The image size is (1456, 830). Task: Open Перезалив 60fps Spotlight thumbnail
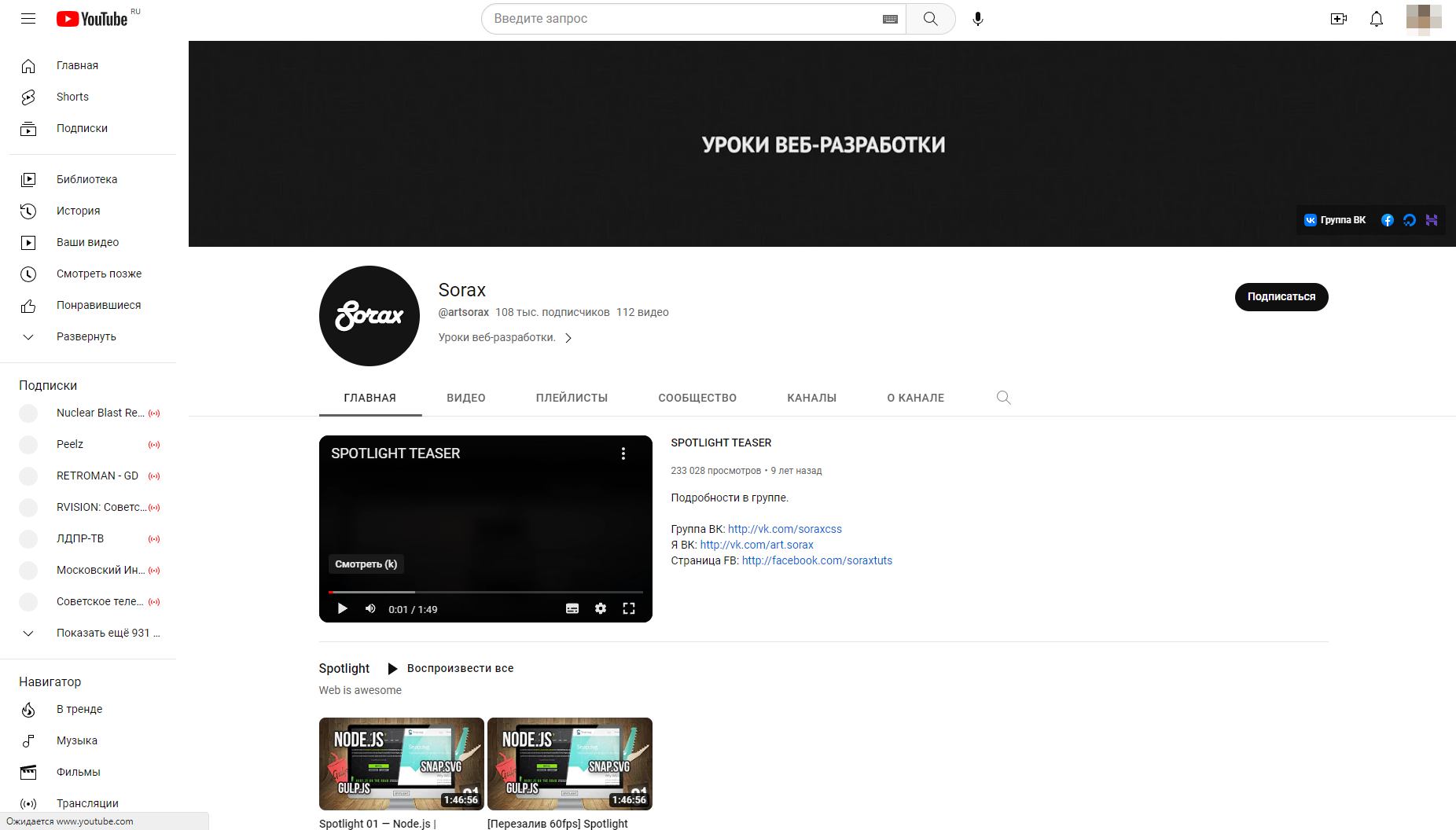(x=570, y=763)
